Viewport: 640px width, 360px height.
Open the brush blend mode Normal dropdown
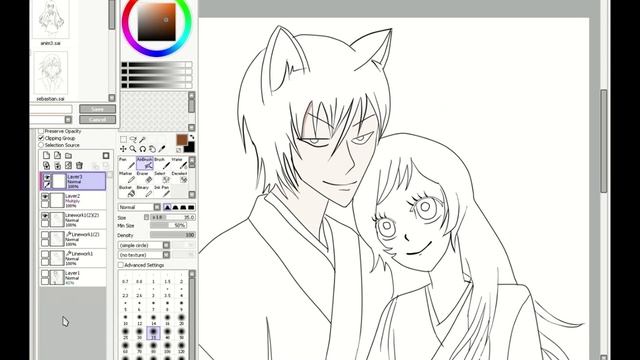tap(139, 207)
